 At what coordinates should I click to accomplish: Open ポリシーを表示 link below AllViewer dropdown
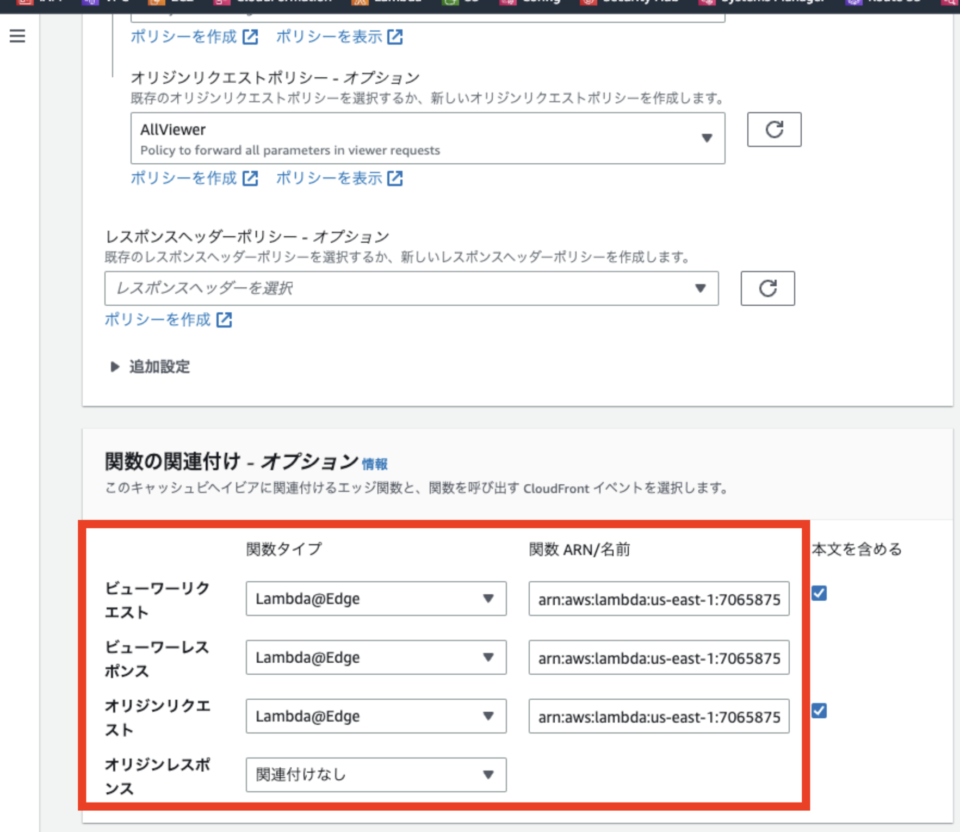click(x=339, y=178)
